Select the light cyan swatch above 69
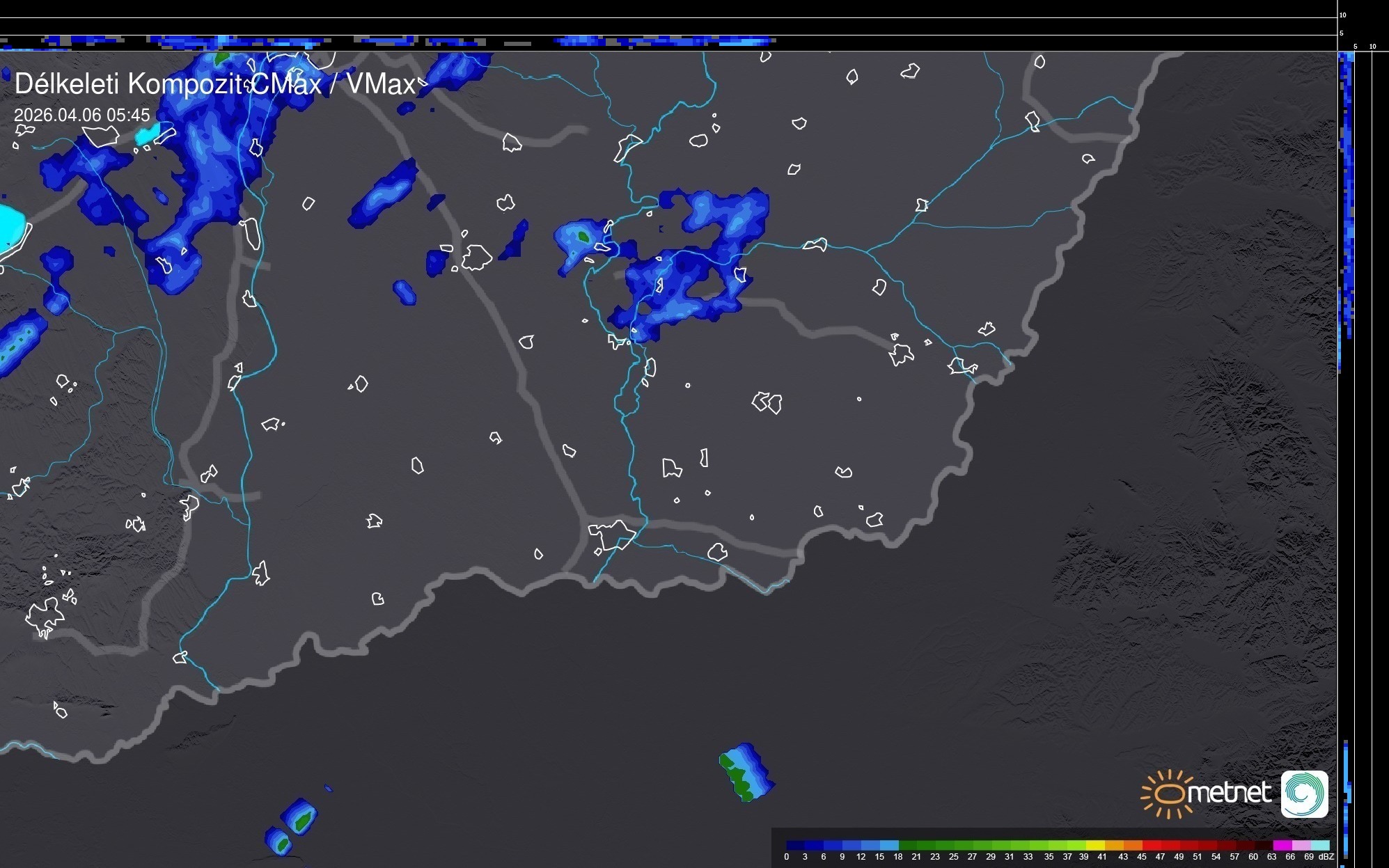 tap(1319, 845)
